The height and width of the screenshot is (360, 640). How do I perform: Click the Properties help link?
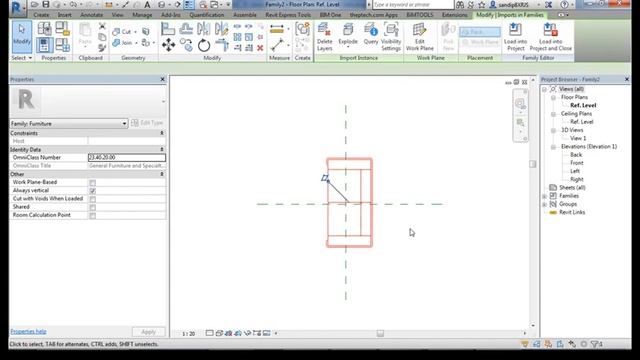point(28,331)
